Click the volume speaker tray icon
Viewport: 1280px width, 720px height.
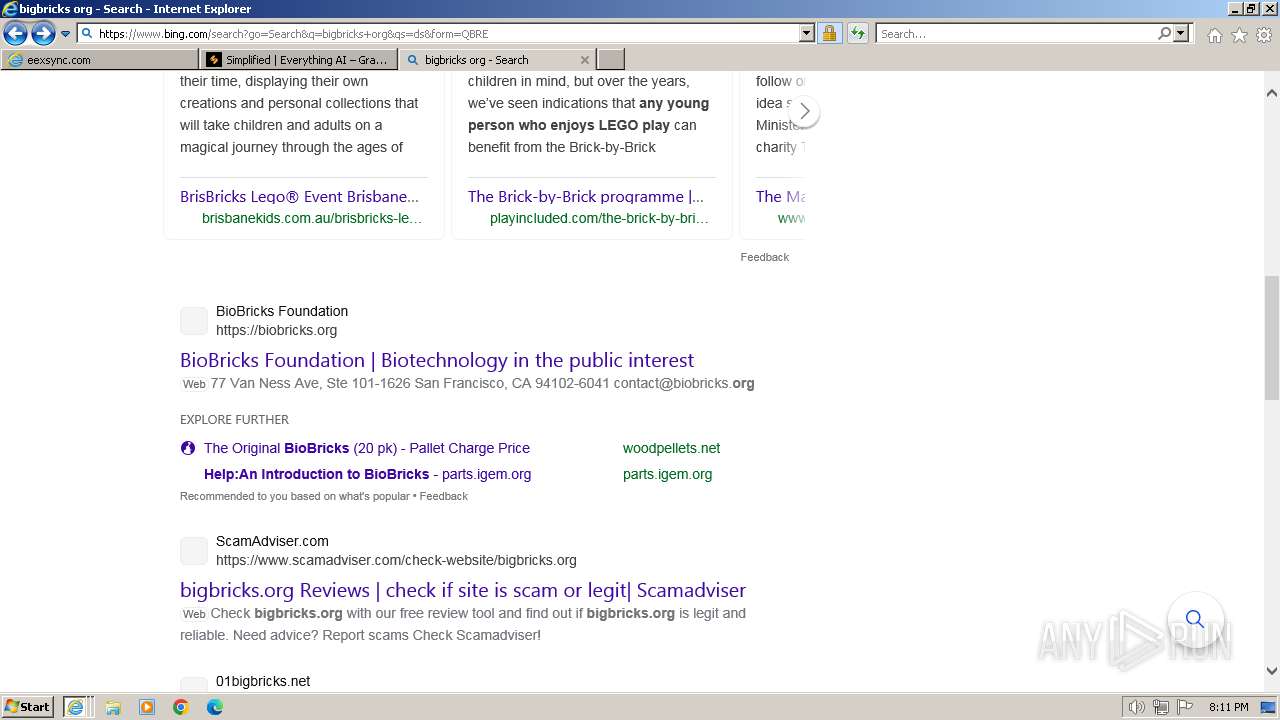pyautogui.click(x=1137, y=707)
